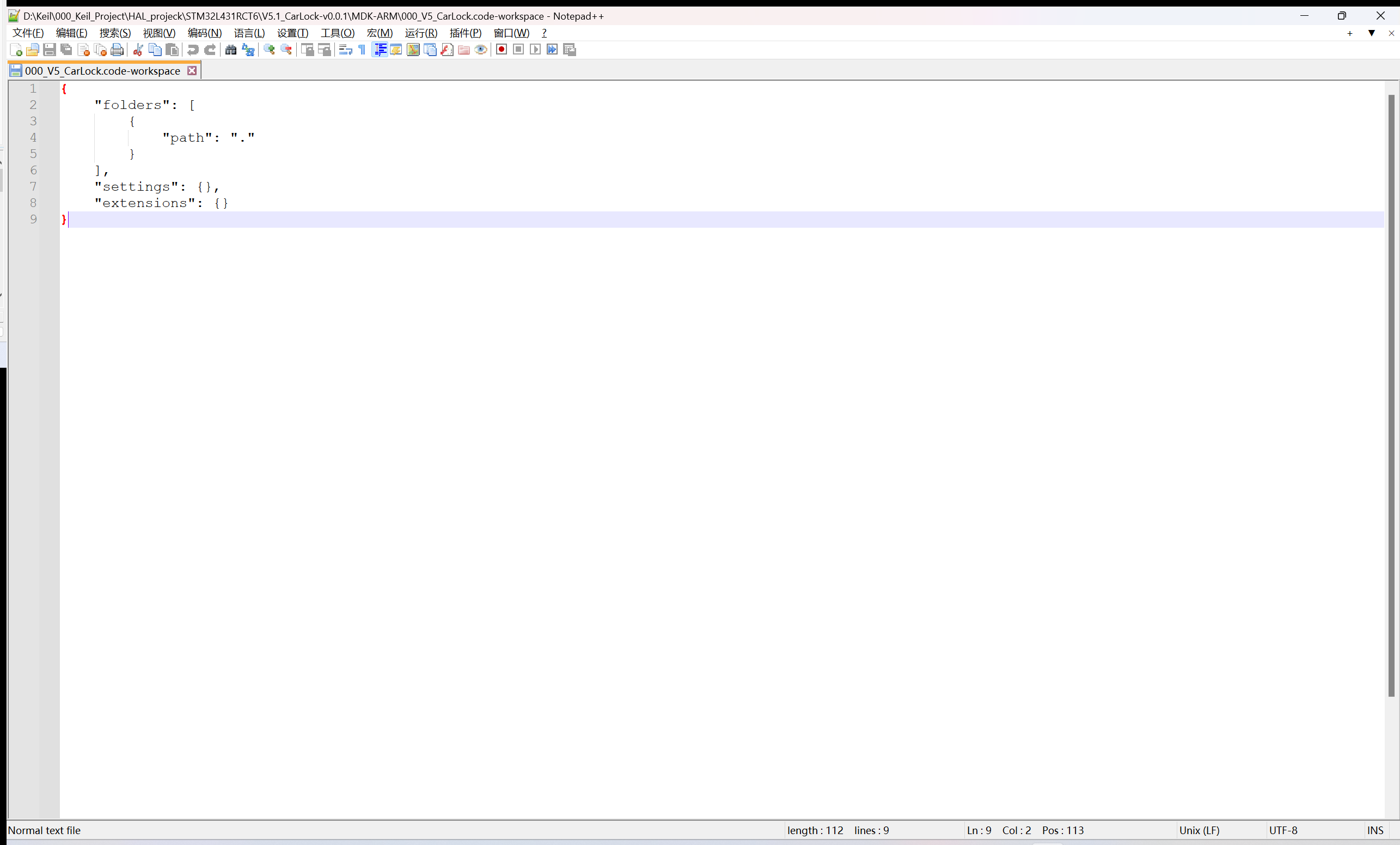Zoom in with the magnifier plus icon
The width and height of the screenshot is (1400, 845).
point(269,50)
